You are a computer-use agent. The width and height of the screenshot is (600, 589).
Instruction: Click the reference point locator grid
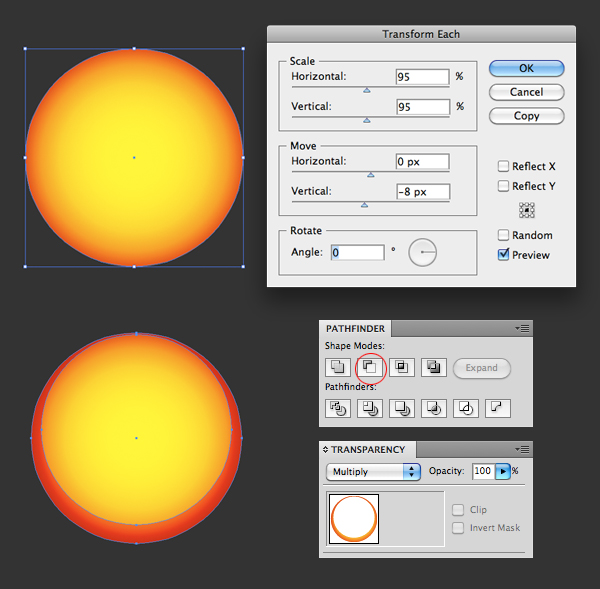527,210
